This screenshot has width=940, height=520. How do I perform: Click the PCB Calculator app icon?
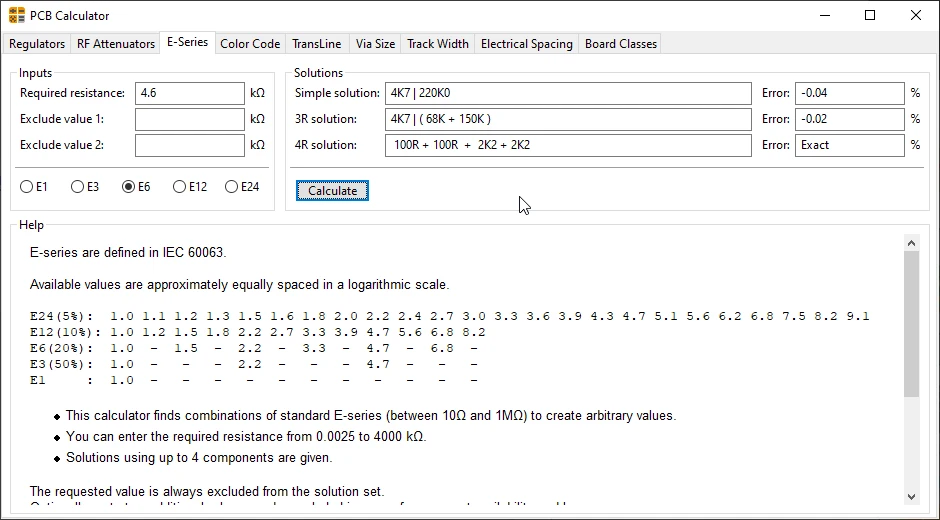[x=17, y=15]
